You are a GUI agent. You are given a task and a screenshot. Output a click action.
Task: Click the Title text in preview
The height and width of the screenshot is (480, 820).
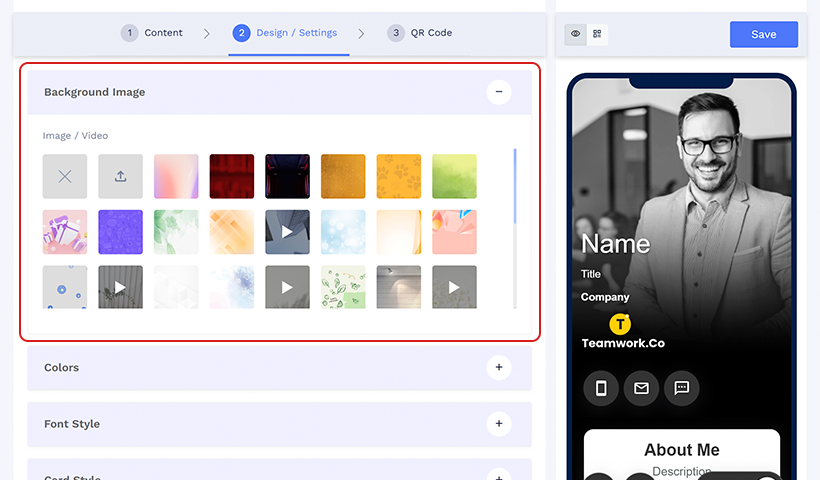tap(590, 274)
